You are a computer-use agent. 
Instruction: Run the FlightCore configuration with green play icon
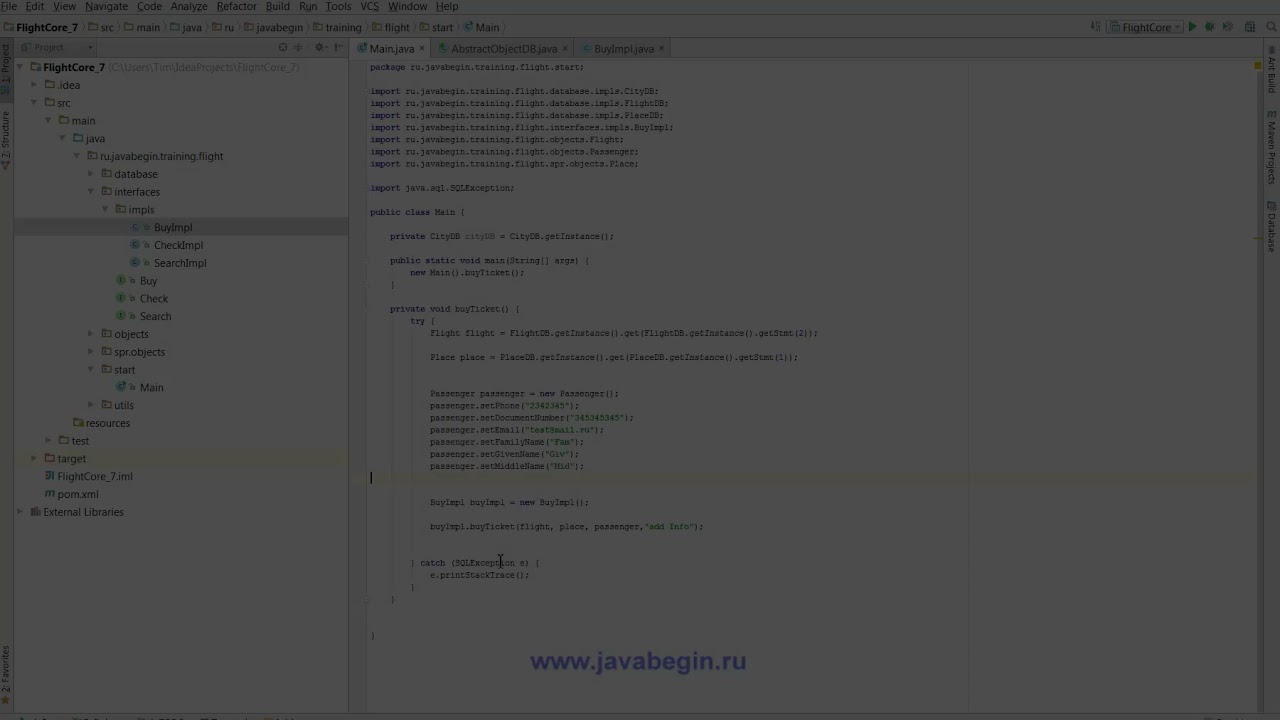1192,28
